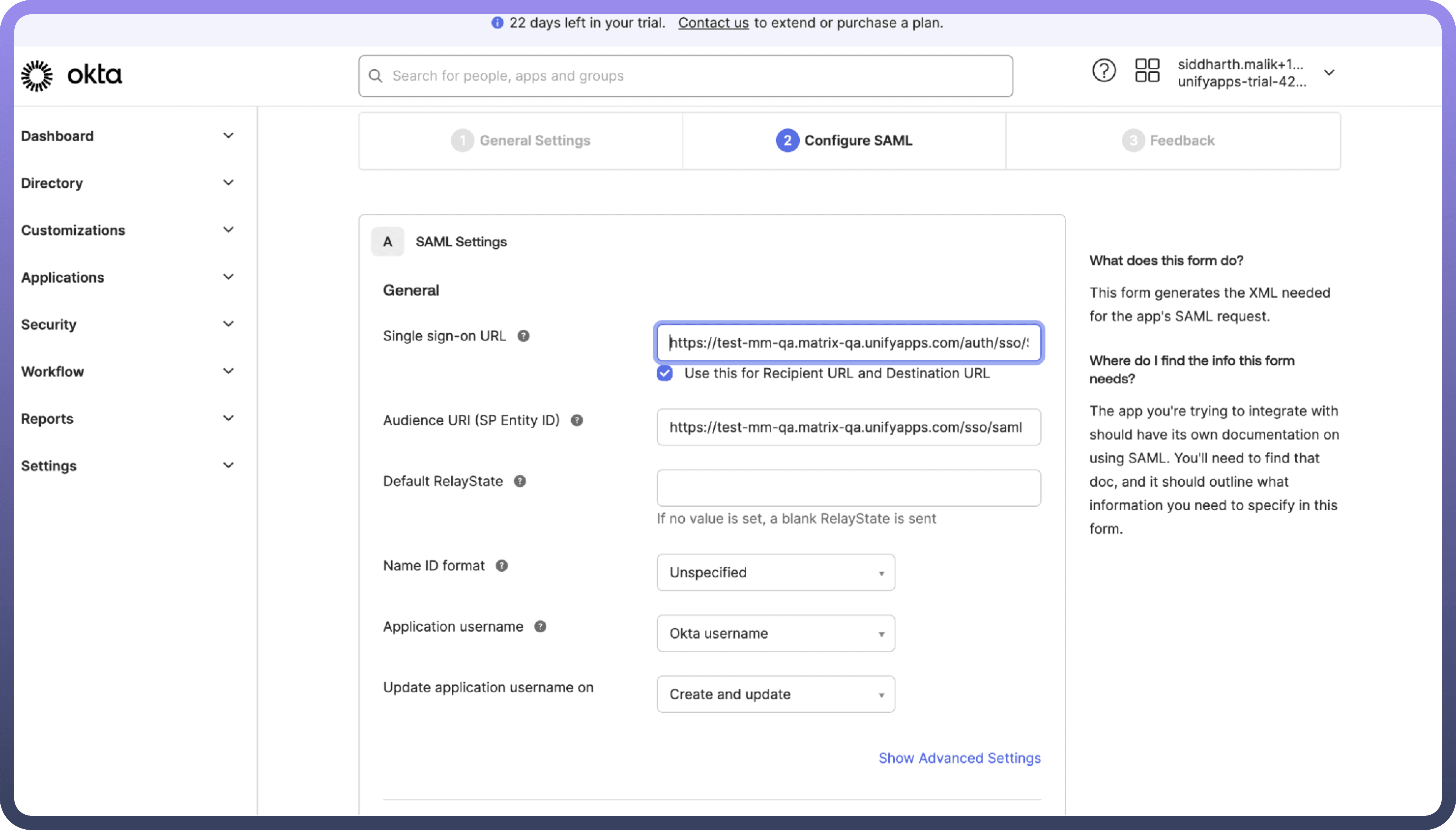The image size is (1456, 830).
Task: Open the Name ID format dropdown
Action: pyautogui.click(x=775, y=572)
